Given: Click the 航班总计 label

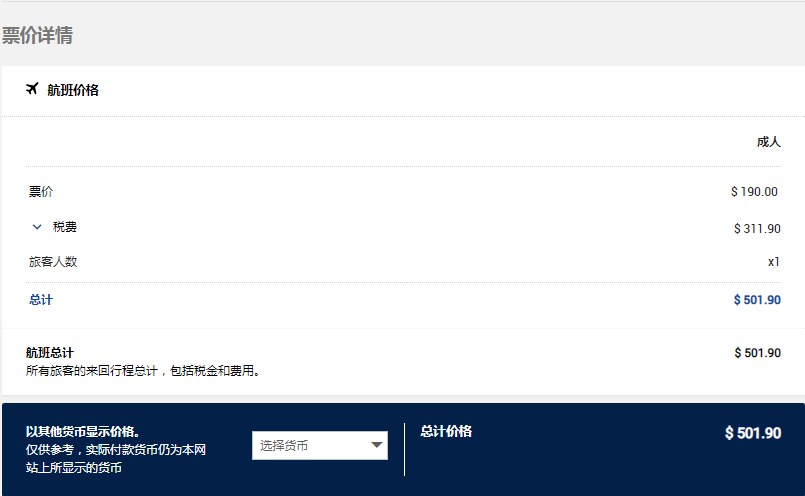Looking at the screenshot, I should click(50, 353).
